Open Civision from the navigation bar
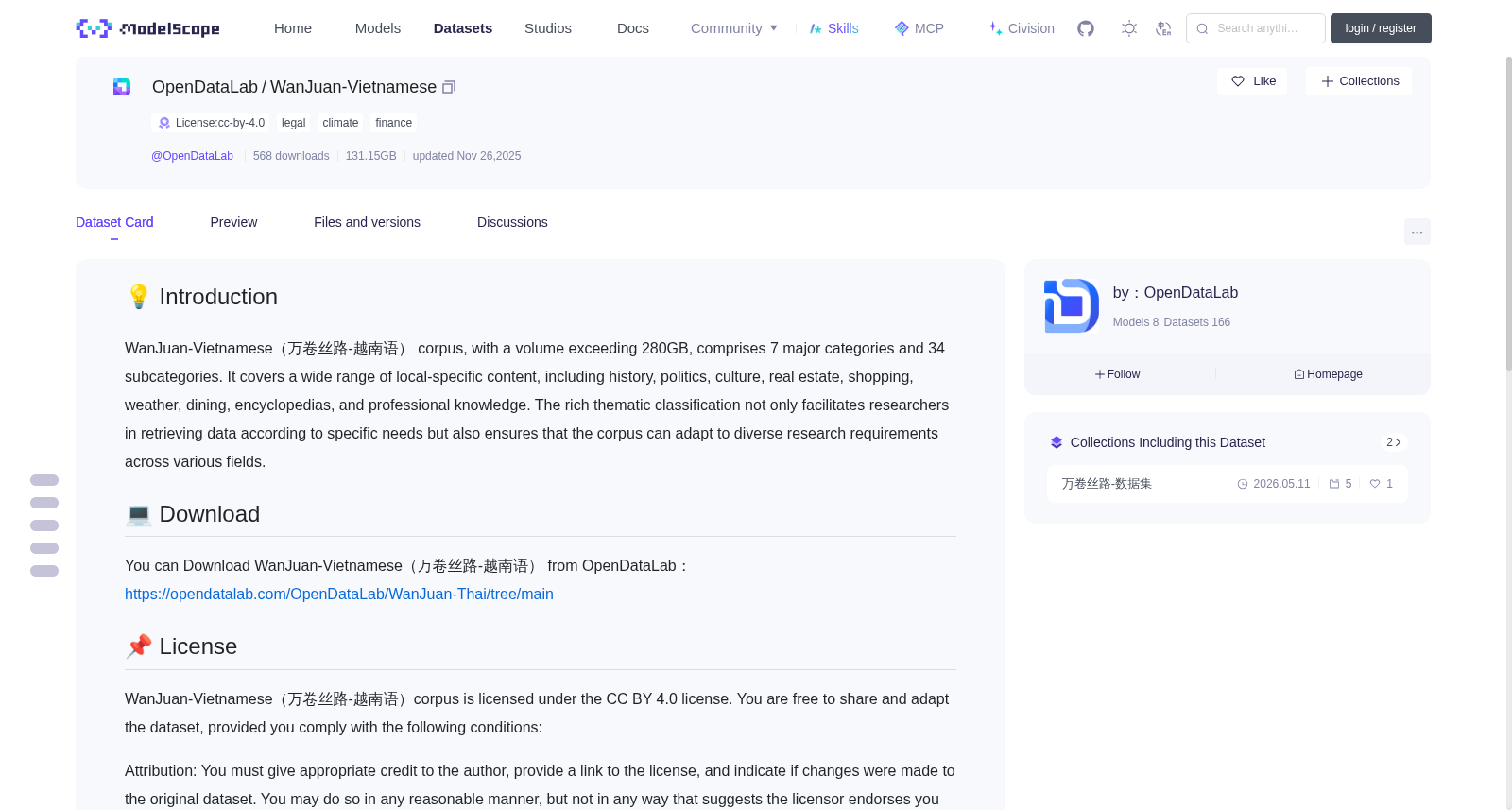The width and height of the screenshot is (1512, 810). [1021, 28]
